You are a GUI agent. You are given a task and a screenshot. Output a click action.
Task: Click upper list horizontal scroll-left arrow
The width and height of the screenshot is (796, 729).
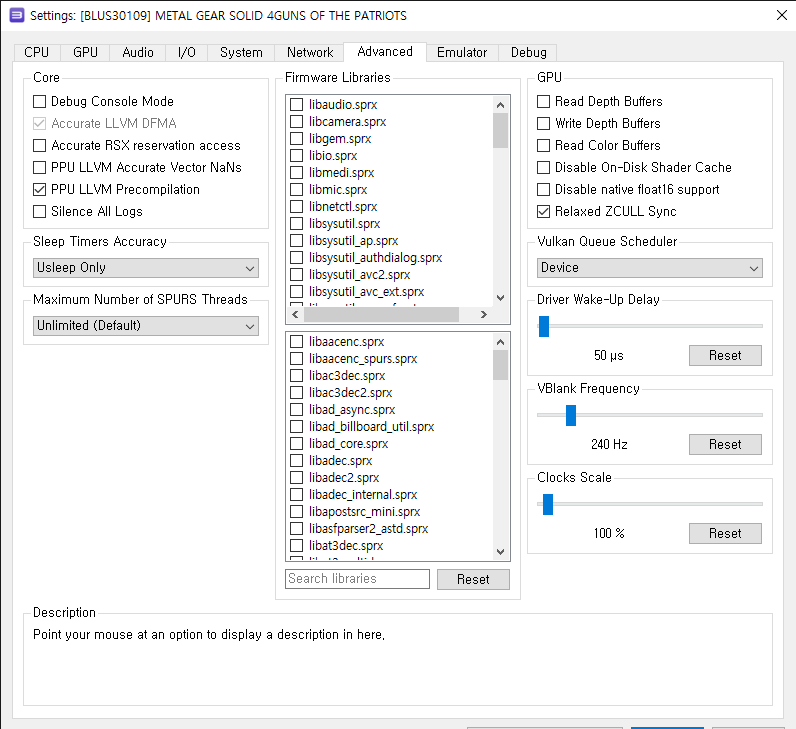[295, 315]
